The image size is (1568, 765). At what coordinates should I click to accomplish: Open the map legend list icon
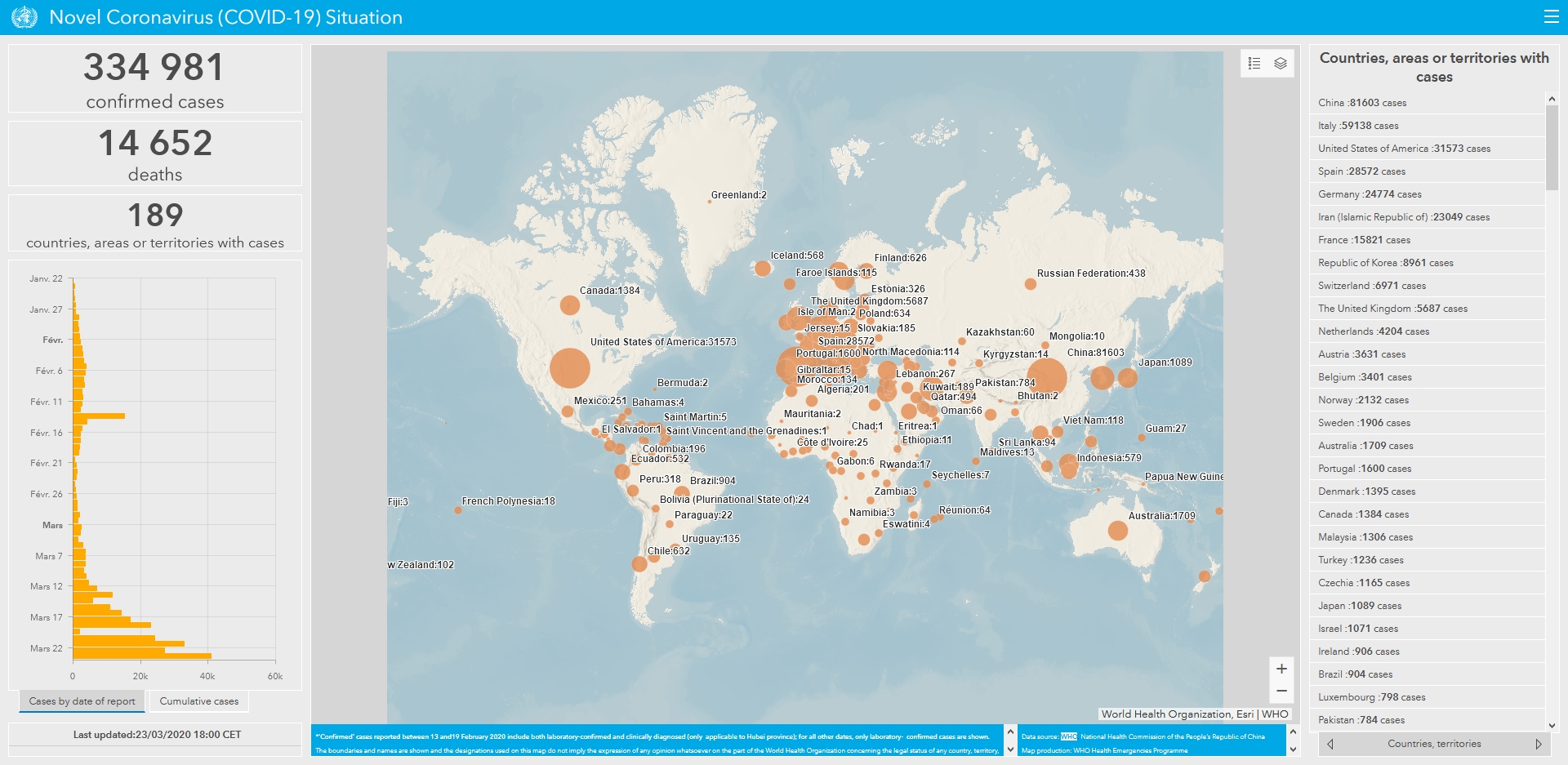[x=1254, y=64]
